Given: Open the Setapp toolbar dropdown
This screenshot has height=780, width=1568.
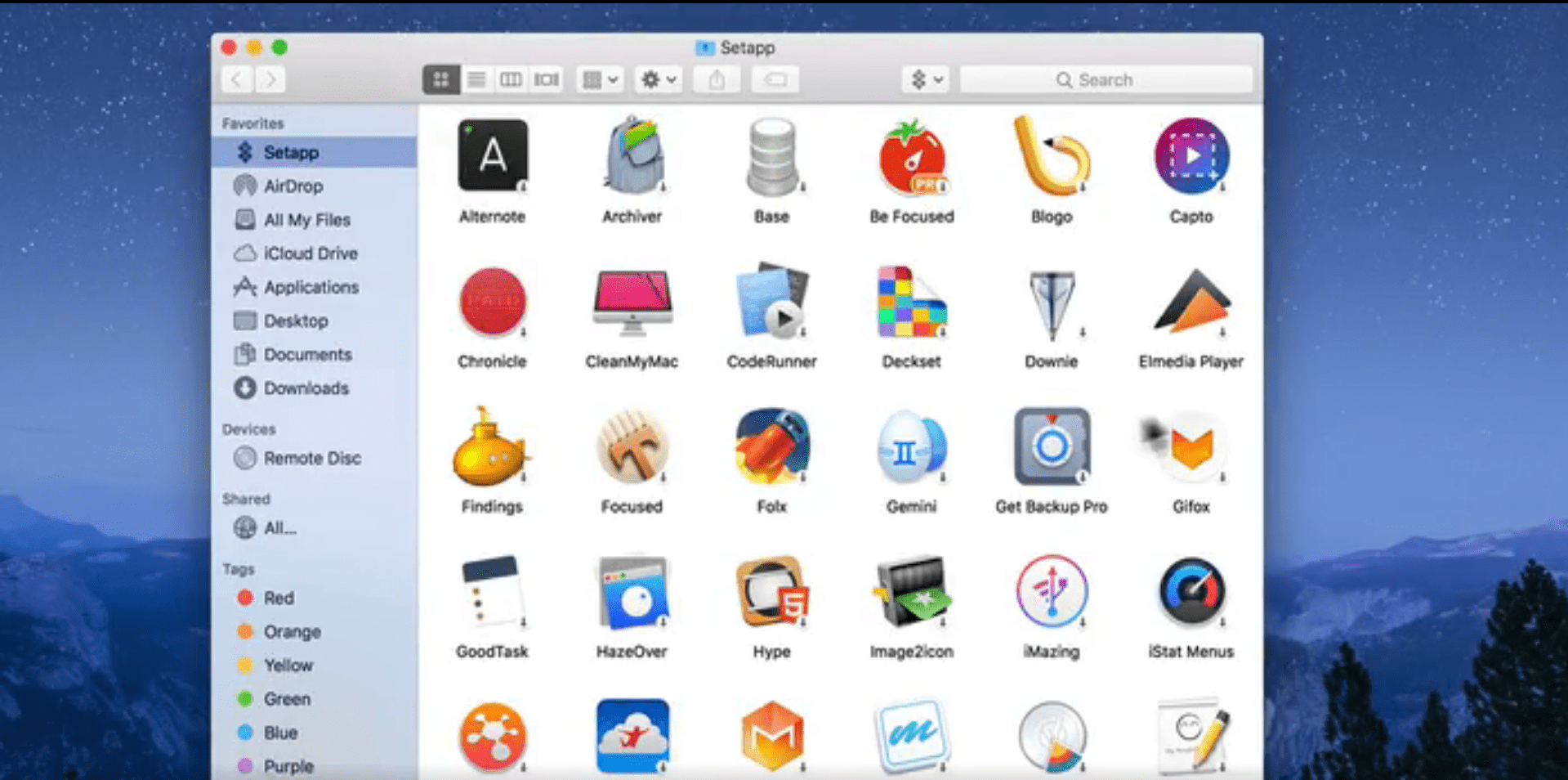Looking at the screenshot, I should click(926, 79).
